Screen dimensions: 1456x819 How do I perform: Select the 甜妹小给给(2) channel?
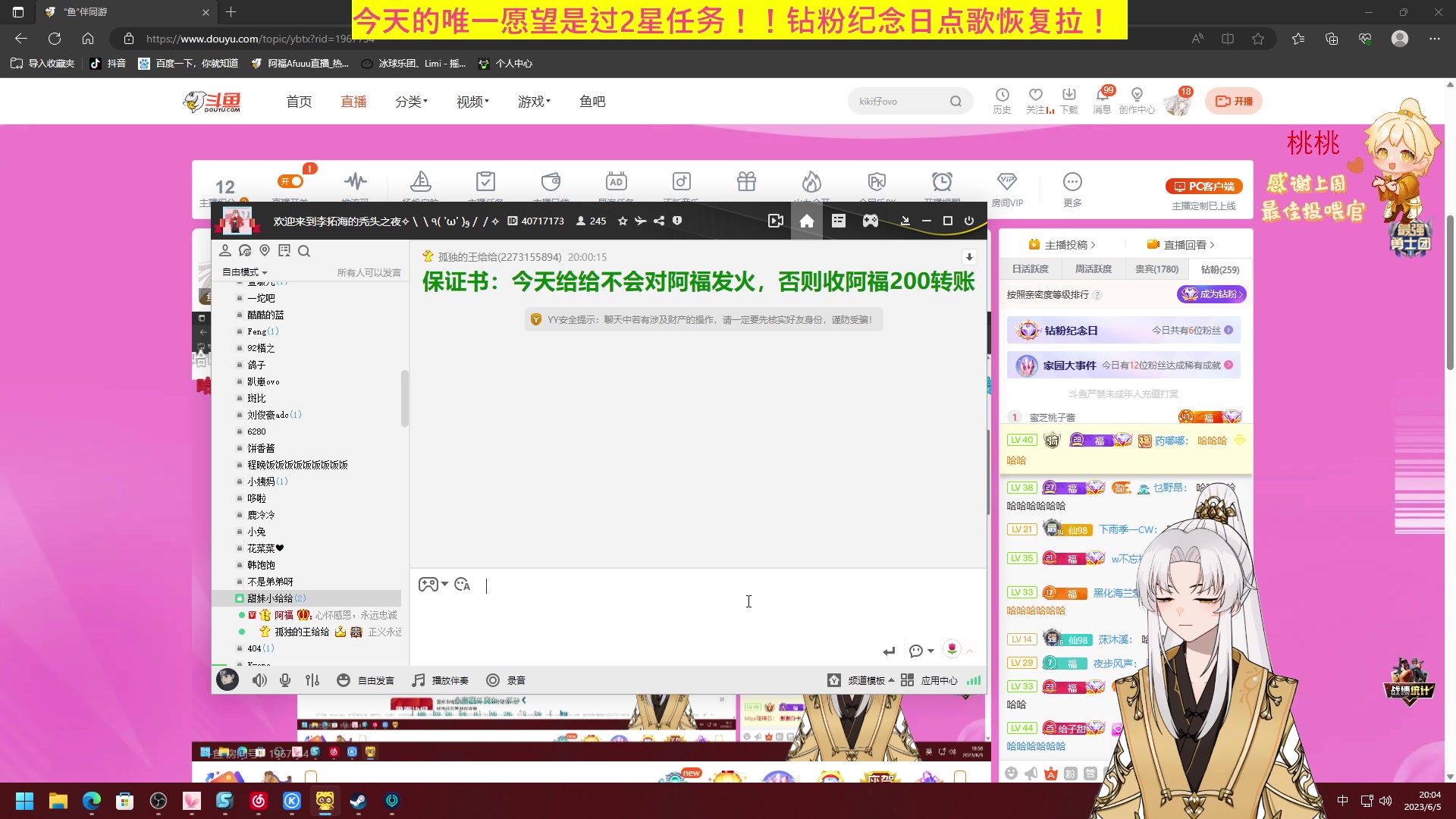(x=307, y=598)
